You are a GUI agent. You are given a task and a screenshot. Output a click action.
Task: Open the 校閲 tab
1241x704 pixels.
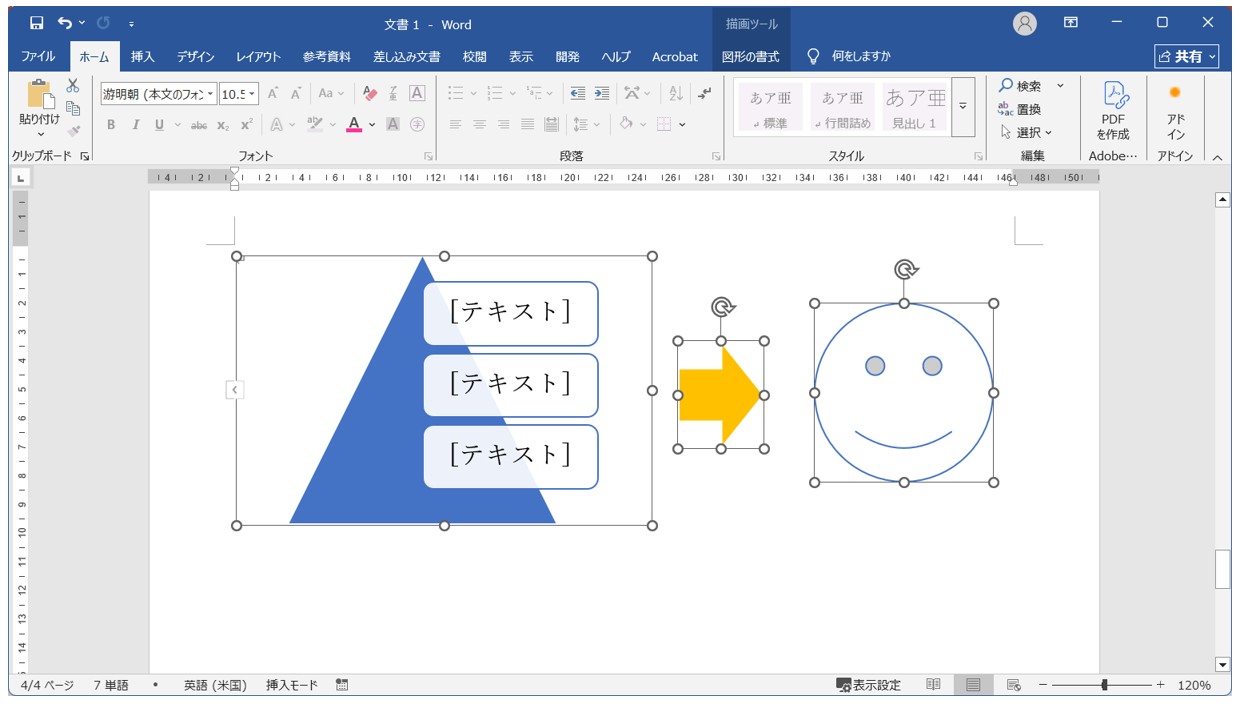474,57
